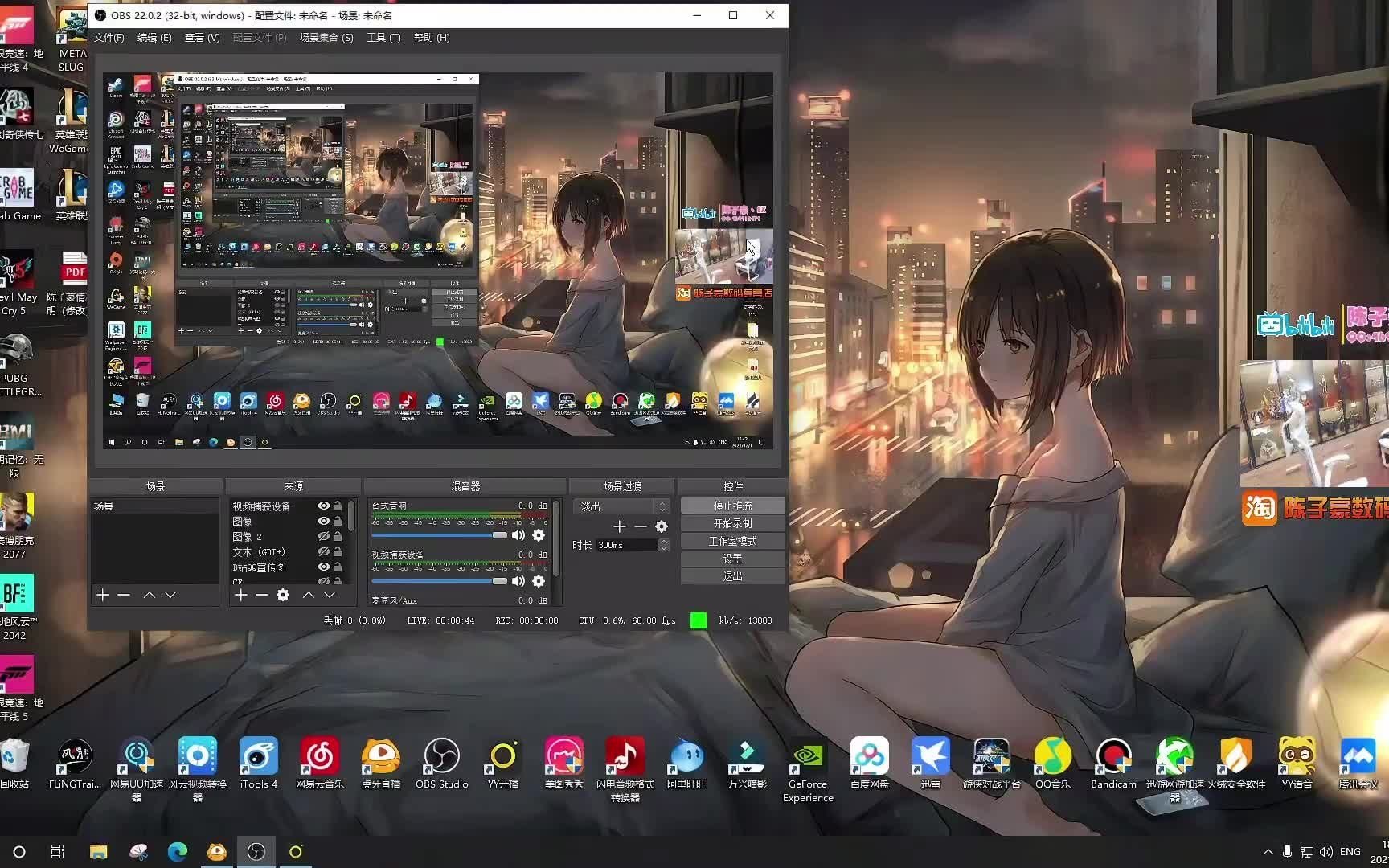Open the 回收站 recycle bin icon
This screenshot has width=1389, height=868.
(15, 764)
